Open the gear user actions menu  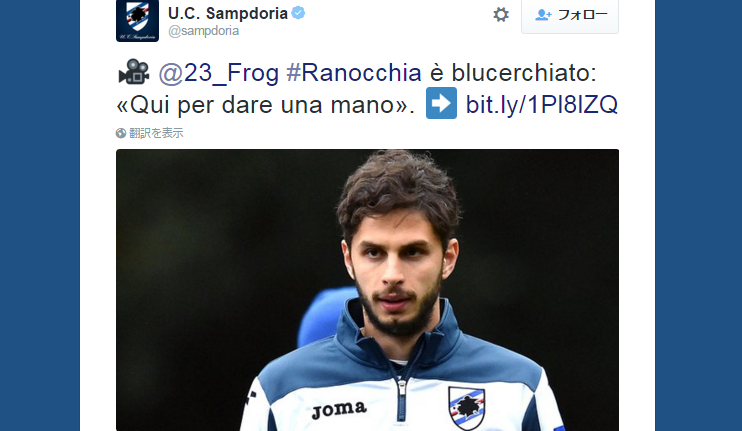(x=501, y=15)
